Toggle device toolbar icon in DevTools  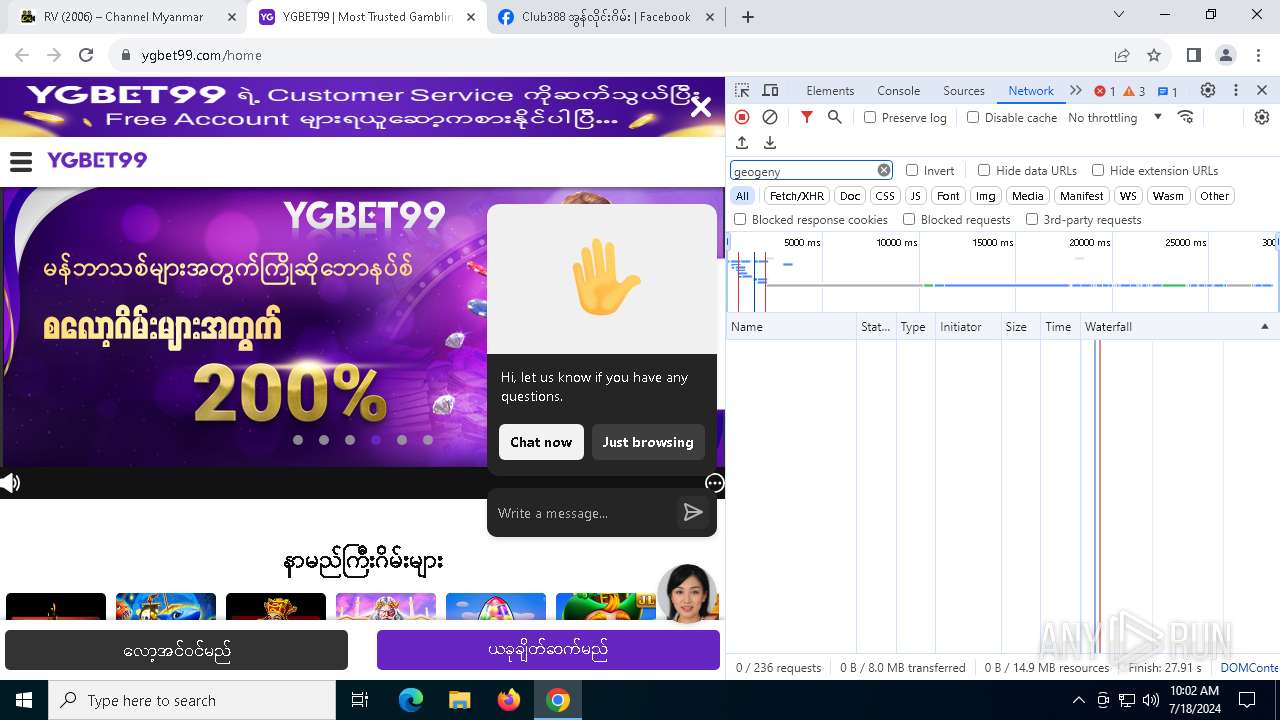770,90
